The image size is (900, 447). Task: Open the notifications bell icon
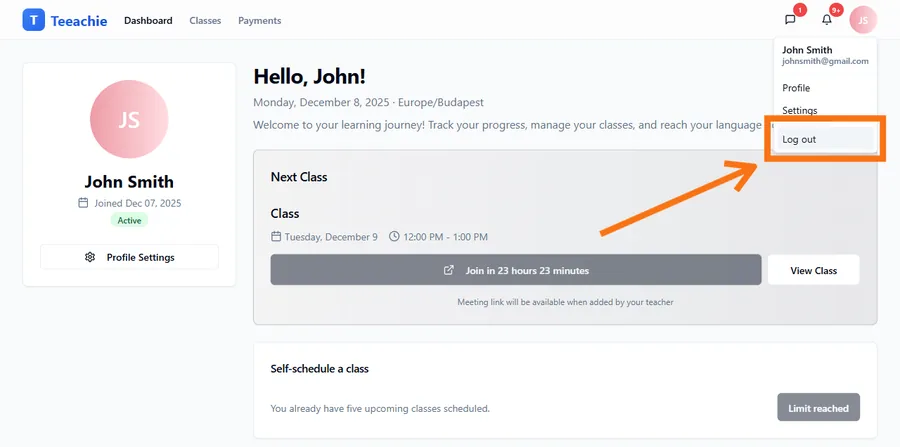pos(827,20)
